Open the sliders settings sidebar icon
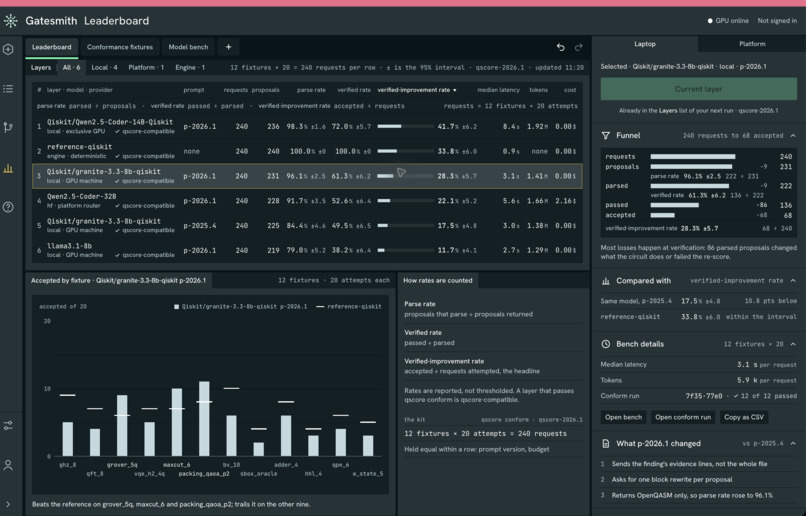Screen dimensions: 806x516 click(x=8, y=426)
